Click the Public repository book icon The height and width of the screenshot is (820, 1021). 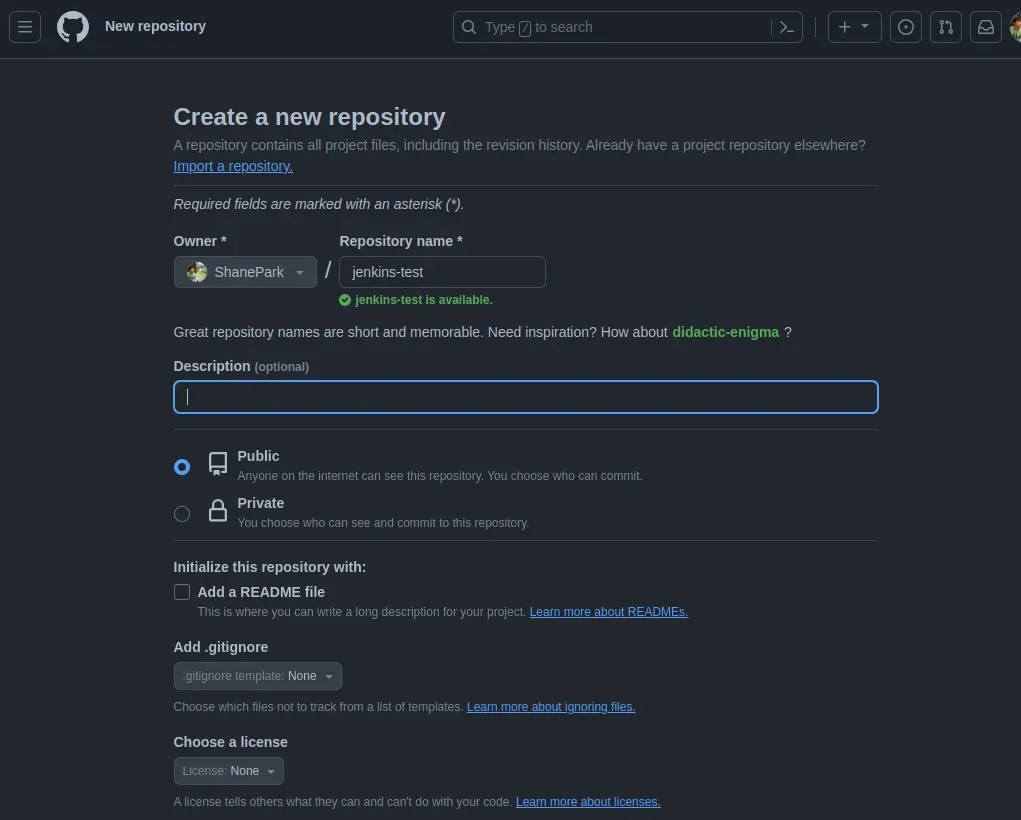click(x=217, y=464)
